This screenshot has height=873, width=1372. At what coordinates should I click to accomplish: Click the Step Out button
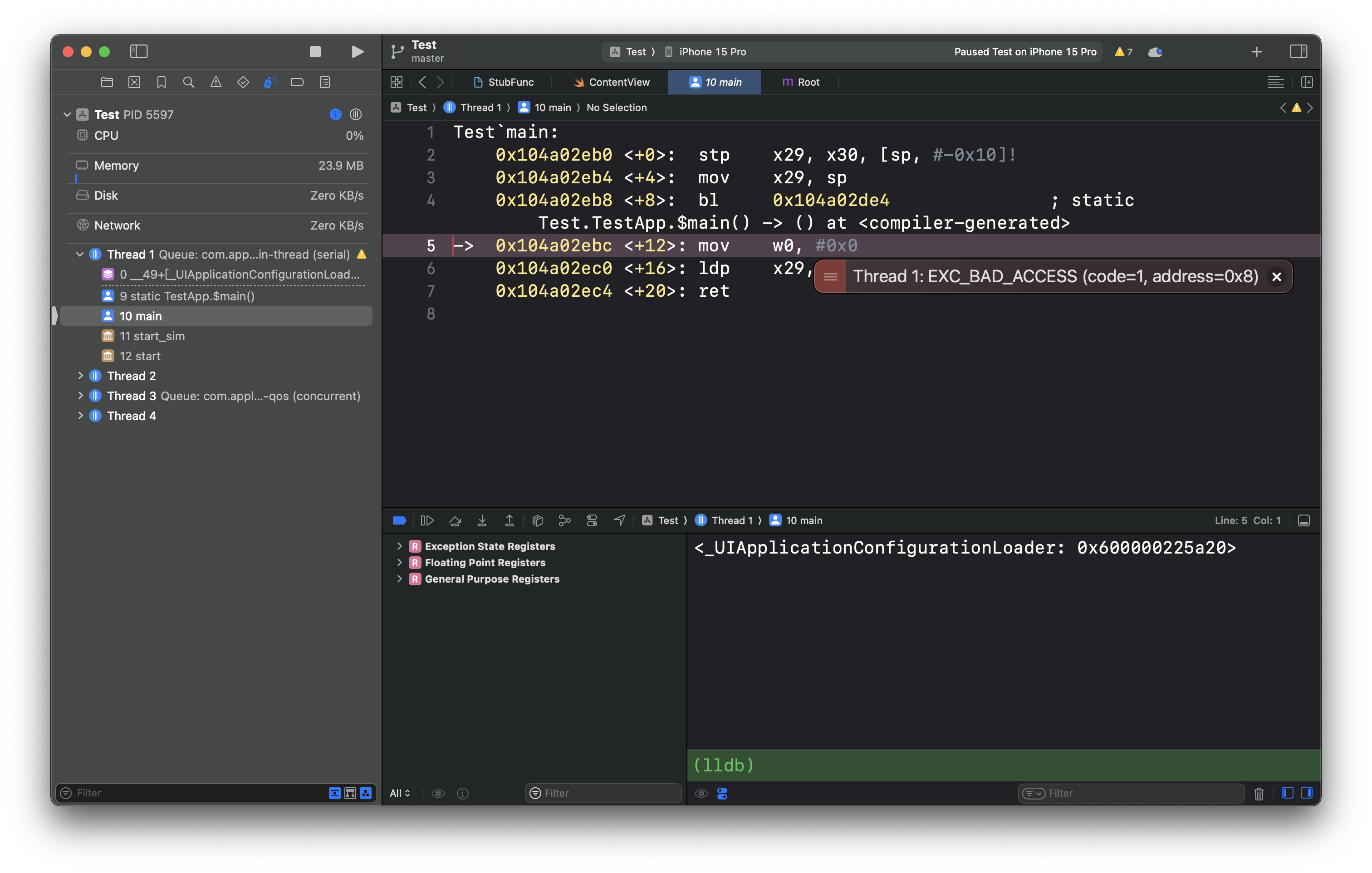(x=510, y=520)
